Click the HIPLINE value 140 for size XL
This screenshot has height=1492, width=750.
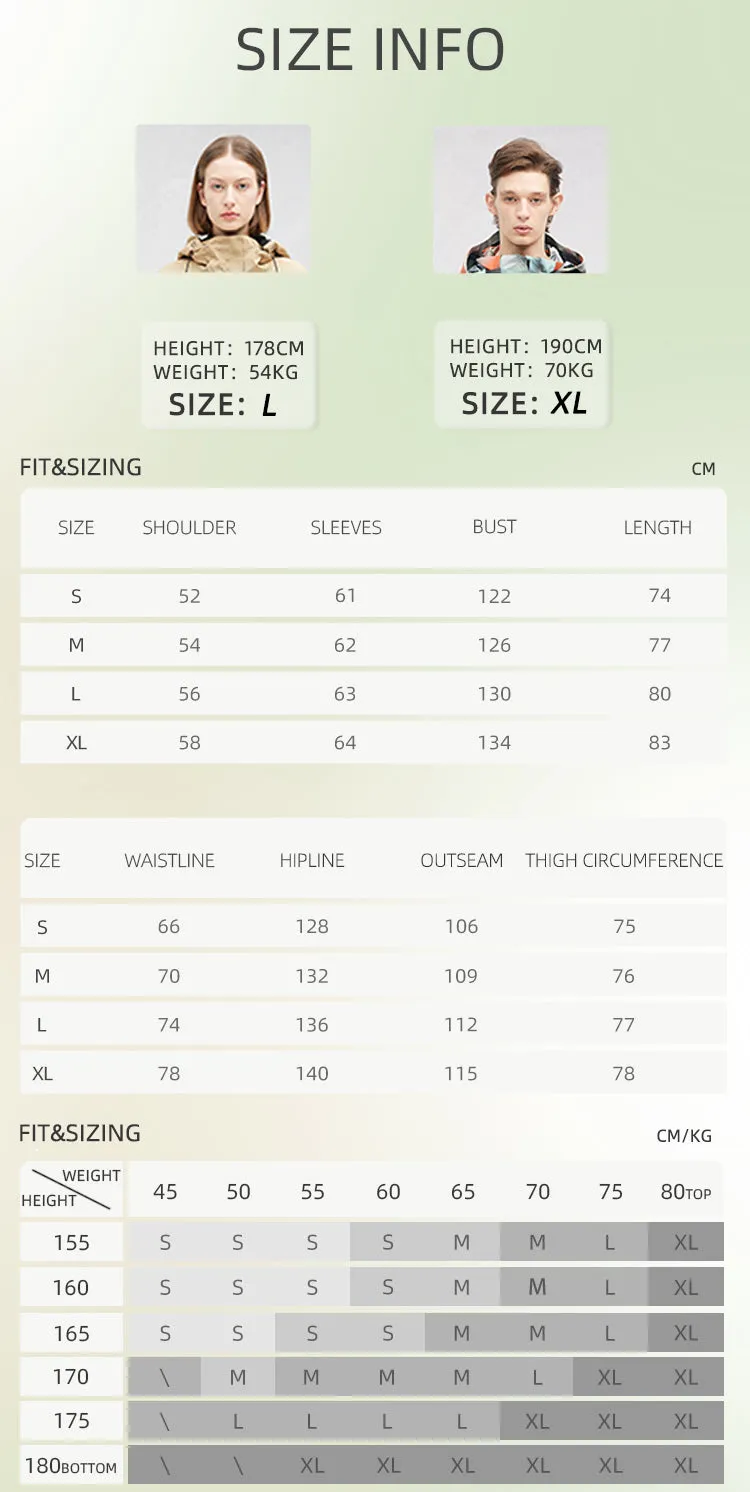[x=312, y=1073]
